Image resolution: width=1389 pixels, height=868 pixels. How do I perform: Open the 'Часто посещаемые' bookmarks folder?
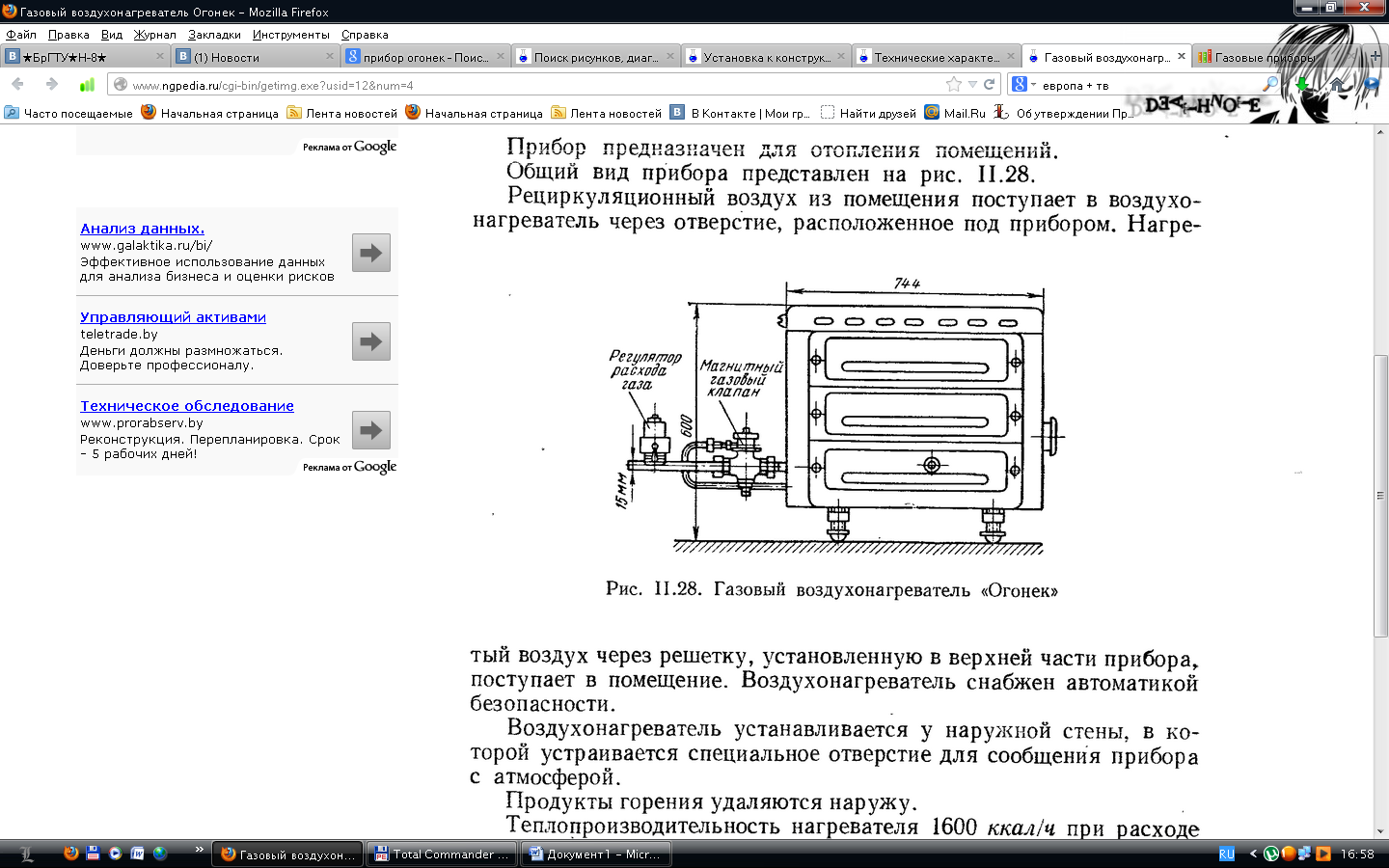(68, 113)
